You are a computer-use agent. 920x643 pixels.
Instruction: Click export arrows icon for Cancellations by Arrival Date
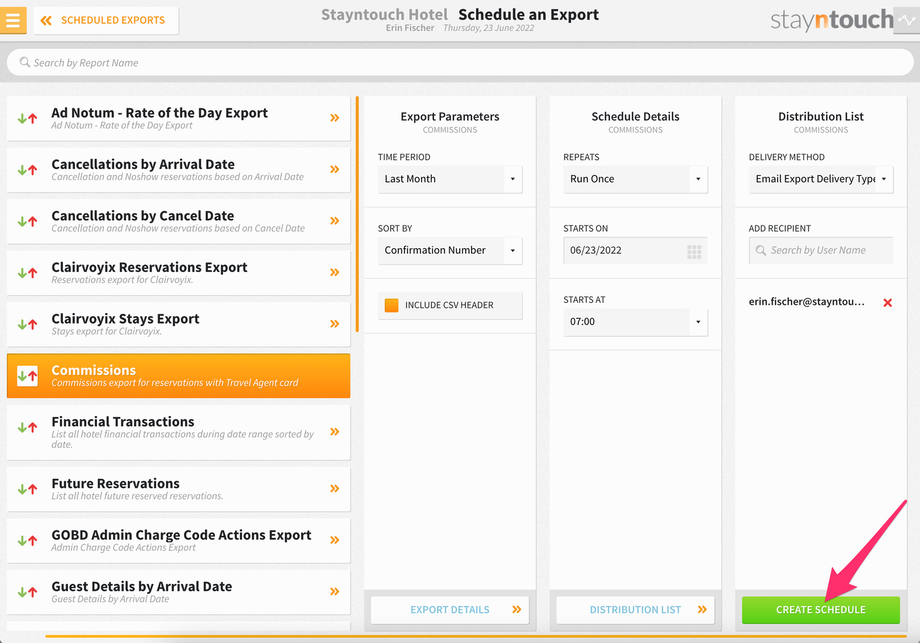tap(28, 170)
